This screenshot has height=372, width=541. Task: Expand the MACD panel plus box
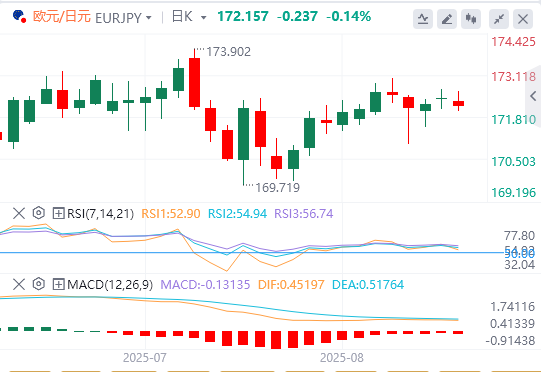coord(58,284)
